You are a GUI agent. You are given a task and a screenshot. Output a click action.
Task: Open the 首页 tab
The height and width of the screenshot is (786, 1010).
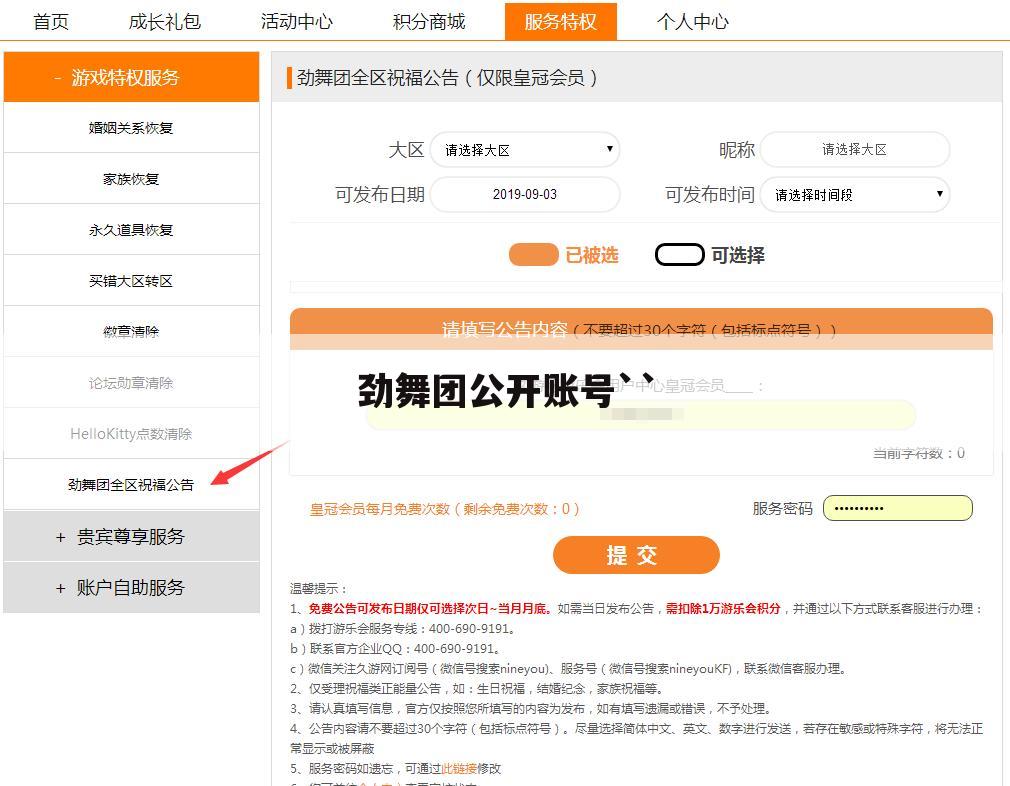(51, 21)
